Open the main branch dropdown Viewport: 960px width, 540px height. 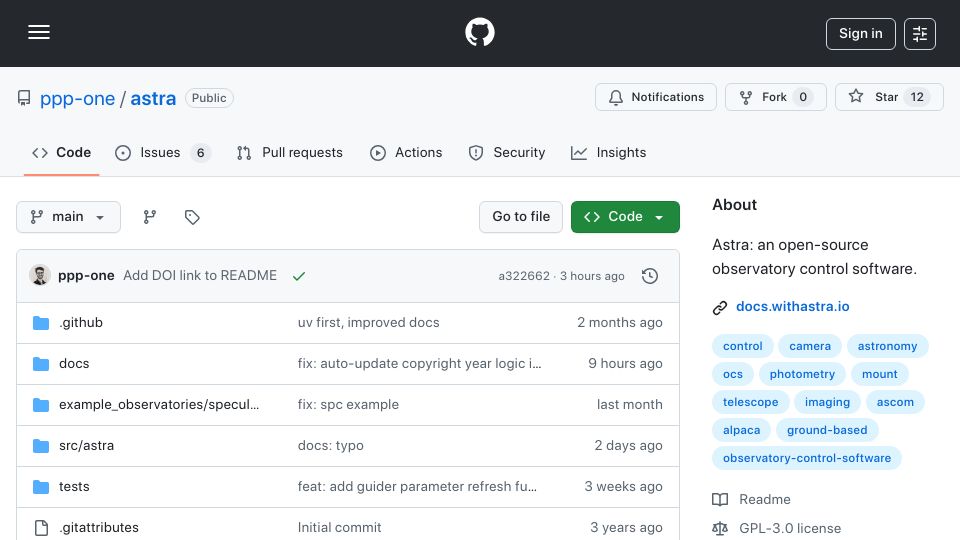[x=69, y=217]
